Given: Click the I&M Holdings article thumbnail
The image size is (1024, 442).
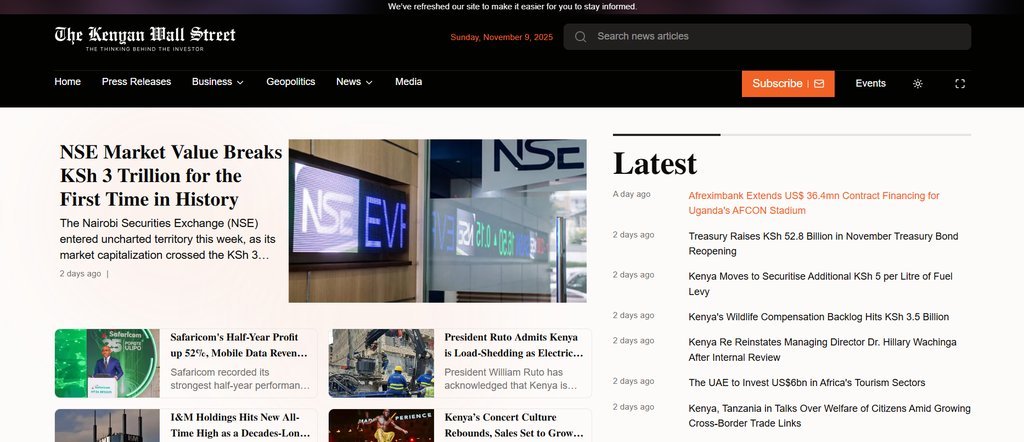Looking at the screenshot, I should click(107, 426).
